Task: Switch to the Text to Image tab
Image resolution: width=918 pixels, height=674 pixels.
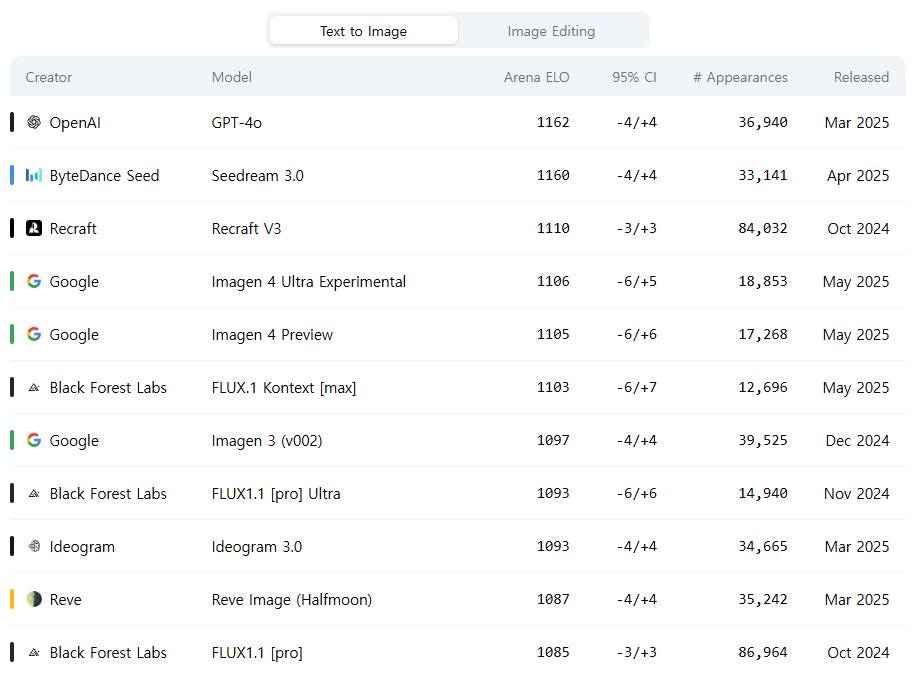Action: pyautogui.click(x=364, y=30)
